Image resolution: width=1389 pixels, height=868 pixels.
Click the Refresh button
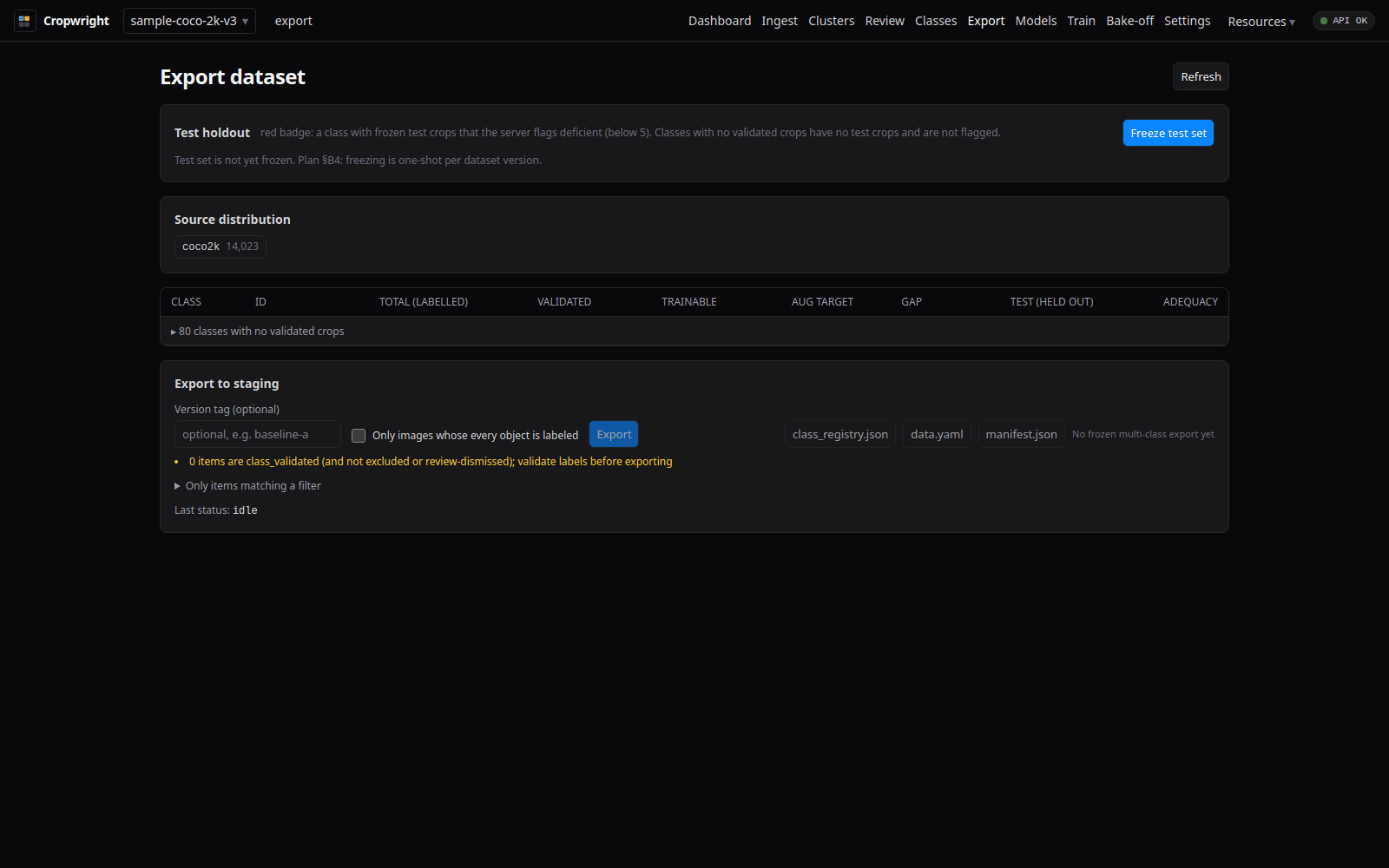pos(1201,76)
